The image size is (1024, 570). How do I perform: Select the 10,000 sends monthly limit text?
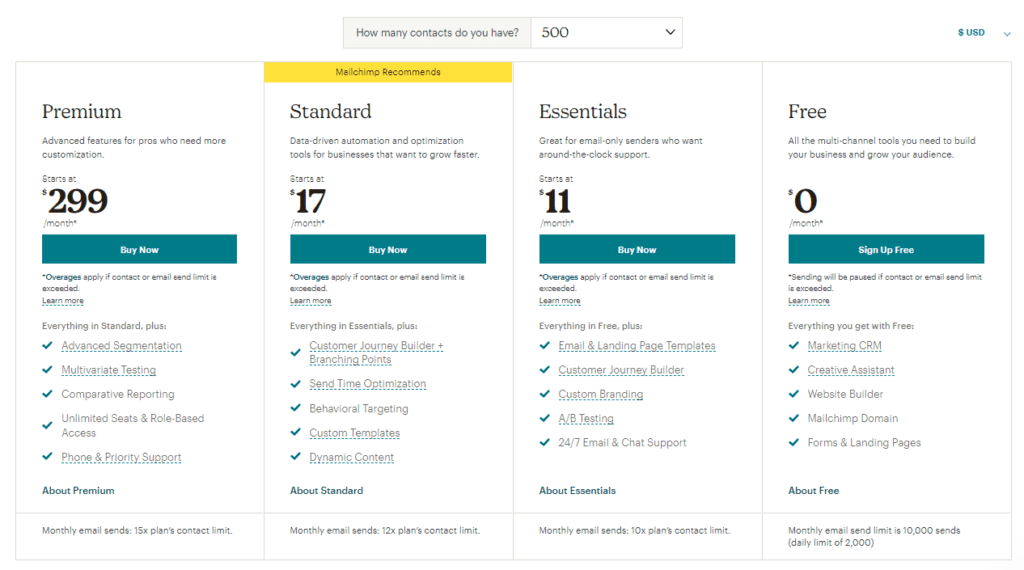[x=874, y=537]
